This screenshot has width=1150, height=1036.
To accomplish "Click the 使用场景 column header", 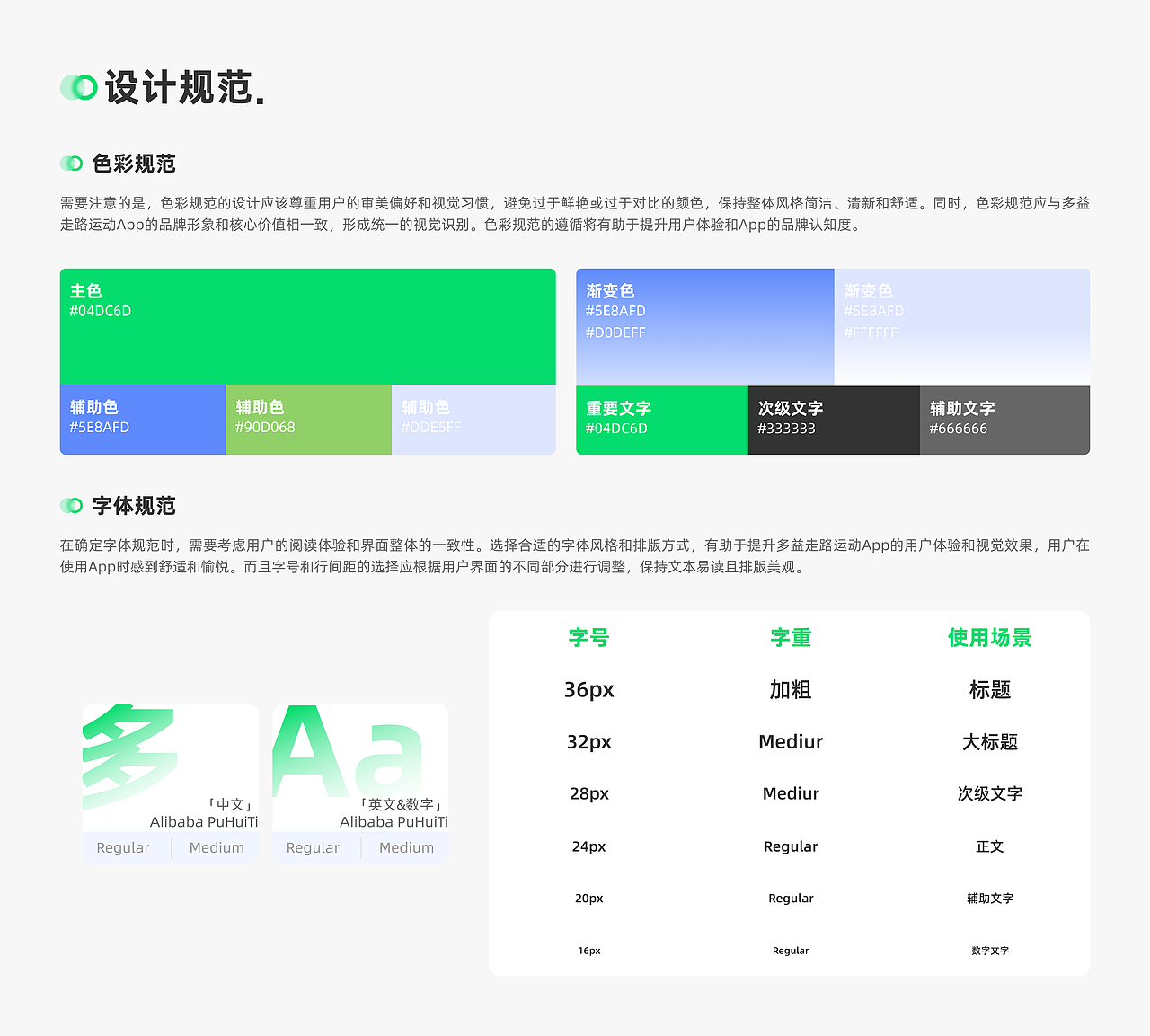I will (x=989, y=638).
